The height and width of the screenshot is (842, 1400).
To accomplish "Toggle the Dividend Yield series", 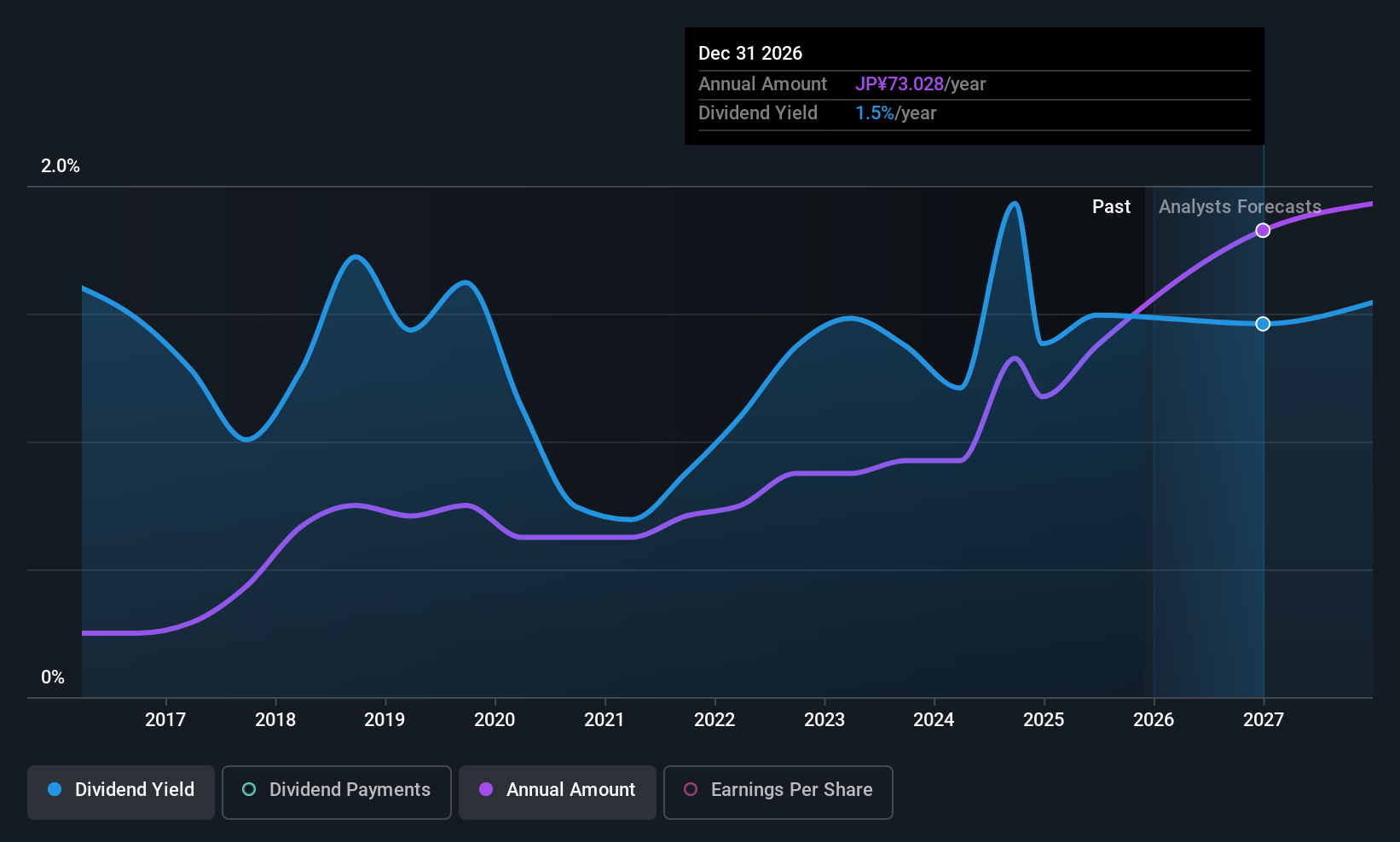I will click(121, 792).
